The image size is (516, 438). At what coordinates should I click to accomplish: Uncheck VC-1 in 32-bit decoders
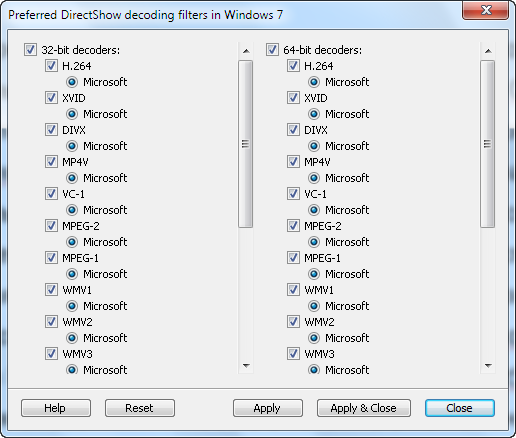51,194
